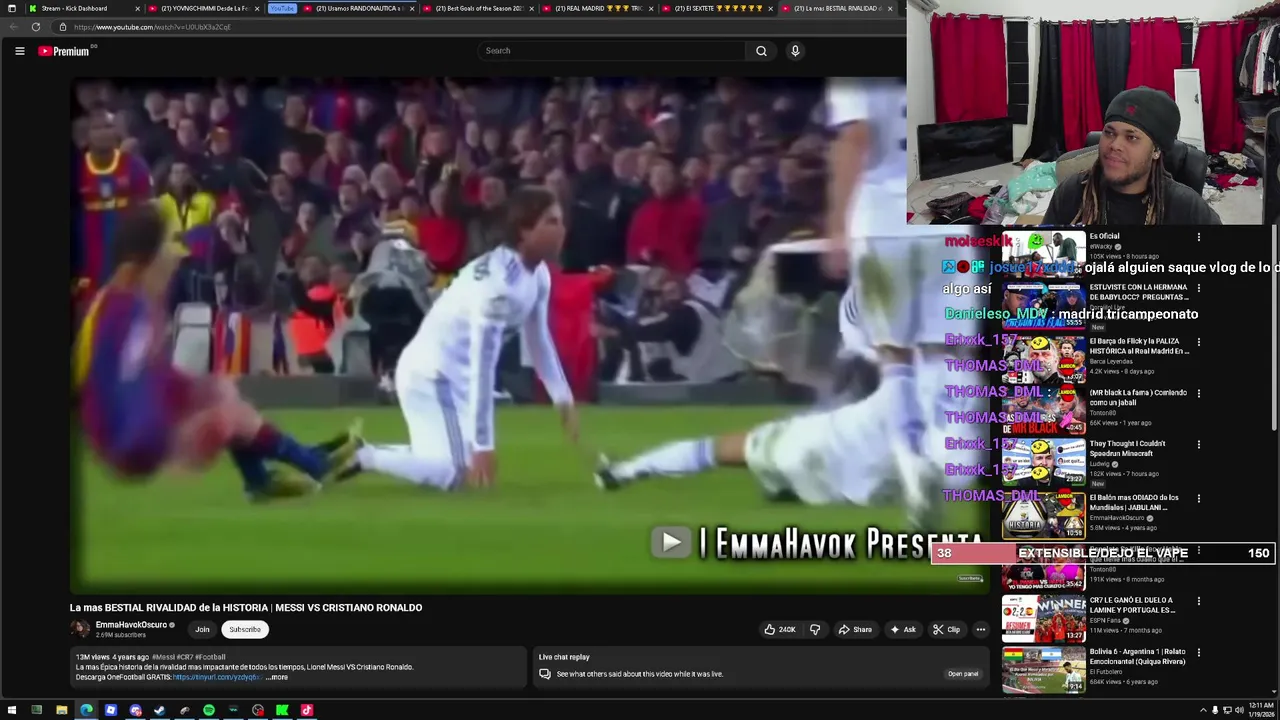Subscribe to EmmaHavokOscuro
Screen dimensions: 1280x720
pos(245,629)
